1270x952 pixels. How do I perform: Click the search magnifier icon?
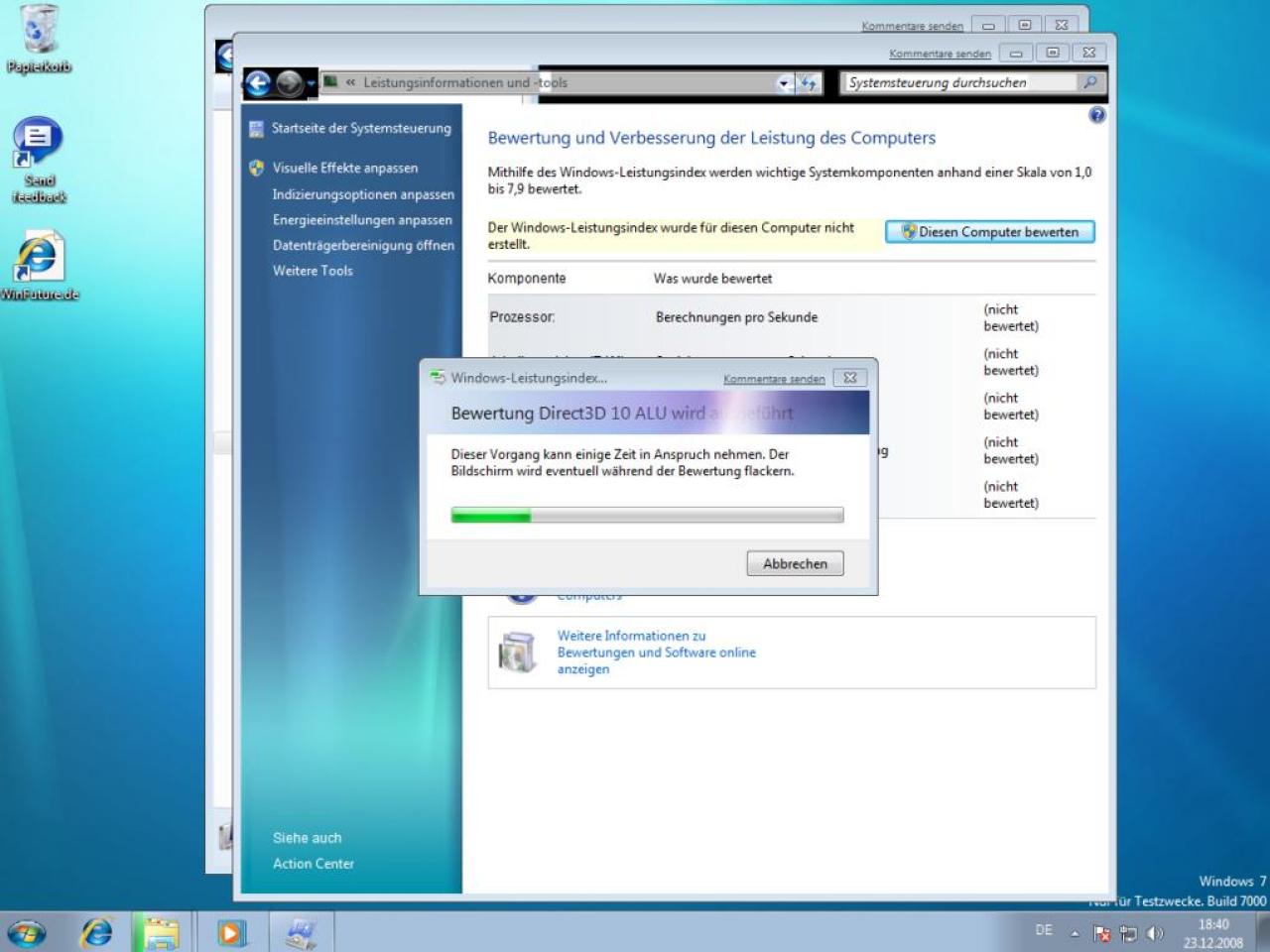point(1089,82)
